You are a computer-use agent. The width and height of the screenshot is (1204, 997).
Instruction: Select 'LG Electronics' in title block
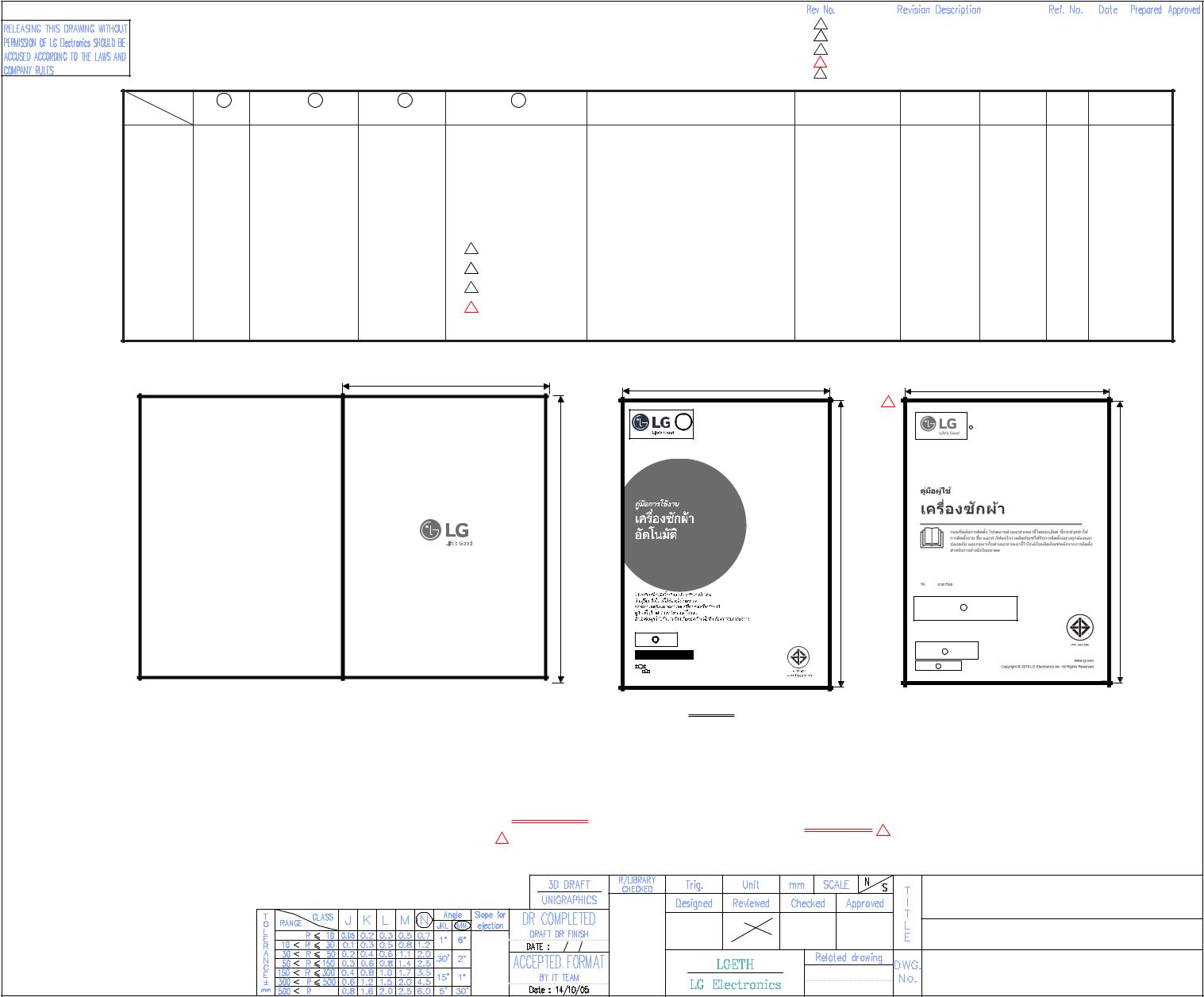(x=735, y=984)
